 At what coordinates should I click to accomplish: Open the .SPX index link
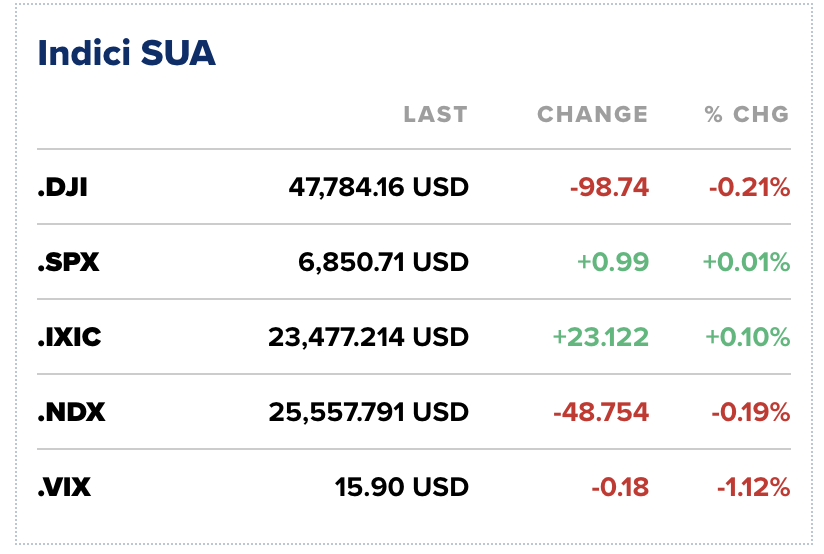[68, 262]
